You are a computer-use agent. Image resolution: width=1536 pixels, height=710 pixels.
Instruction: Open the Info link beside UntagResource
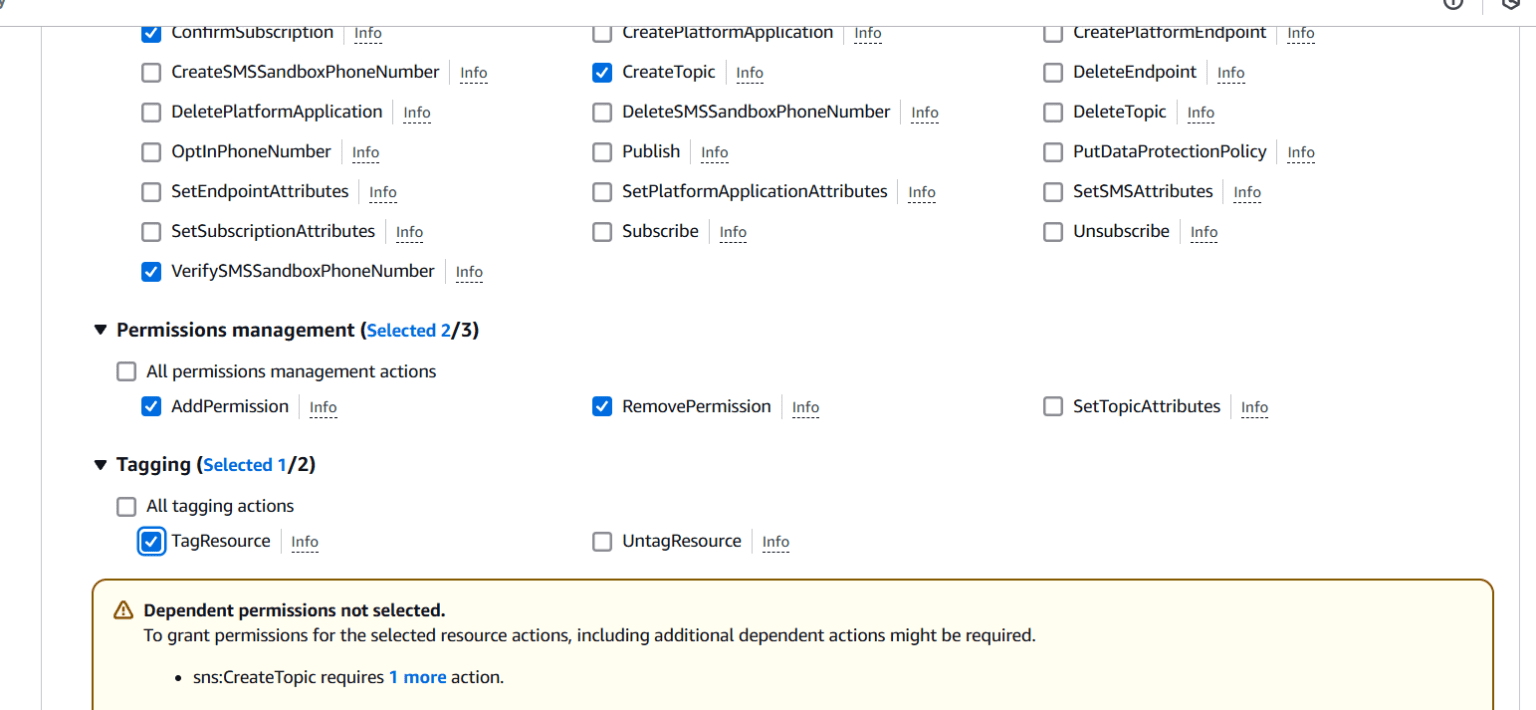click(775, 541)
